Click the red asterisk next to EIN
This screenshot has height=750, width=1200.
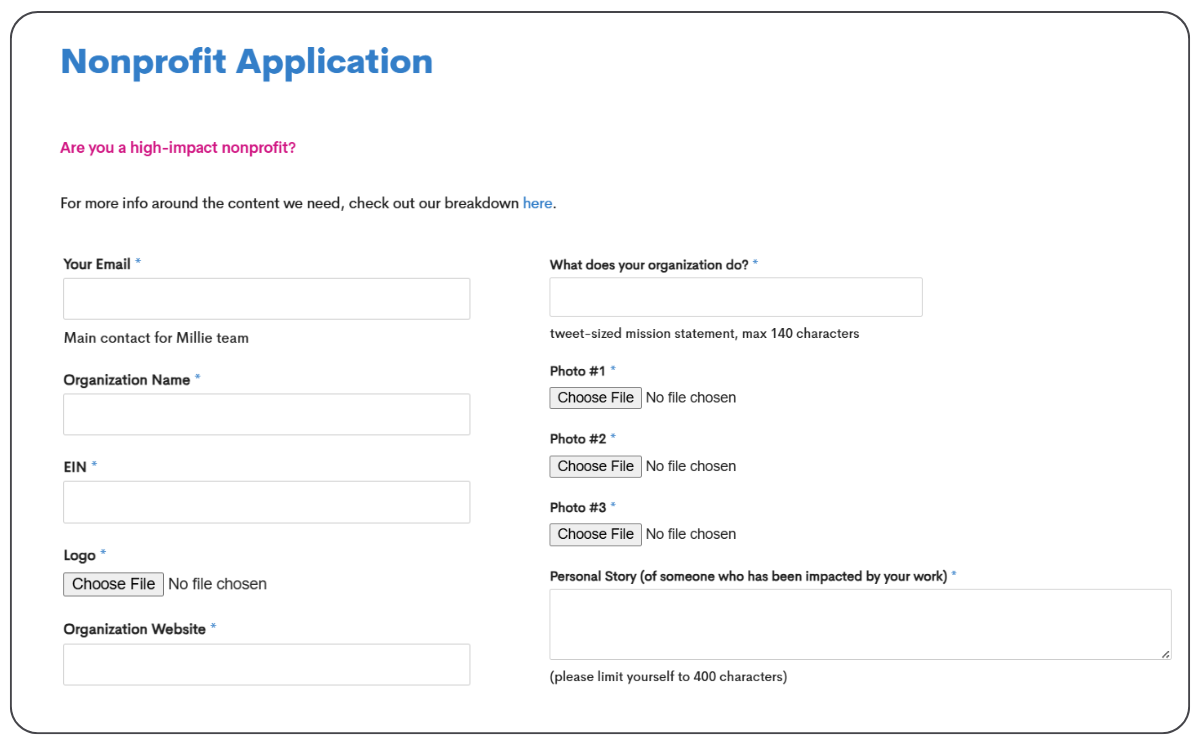pos(93,466)
